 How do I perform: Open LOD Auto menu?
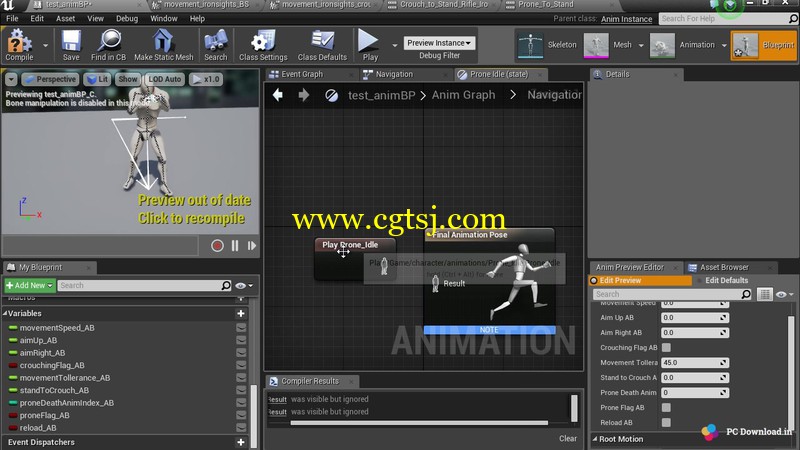(x=164, y=79)
